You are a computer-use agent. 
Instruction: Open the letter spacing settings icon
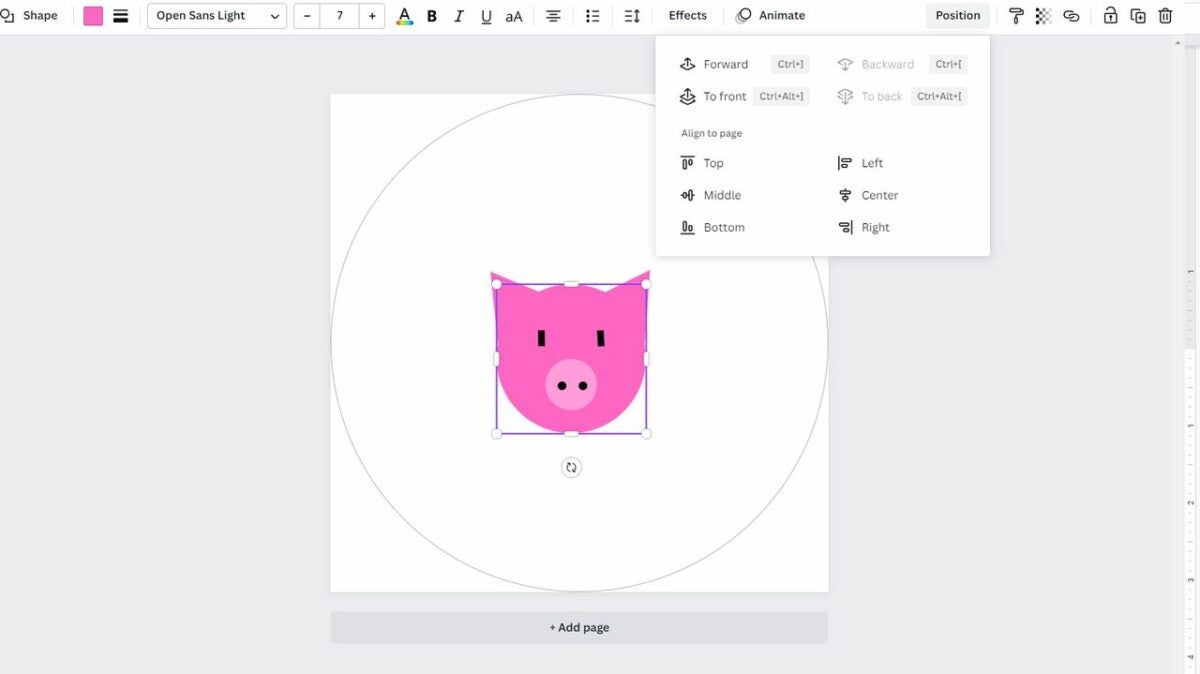point(631,15)
